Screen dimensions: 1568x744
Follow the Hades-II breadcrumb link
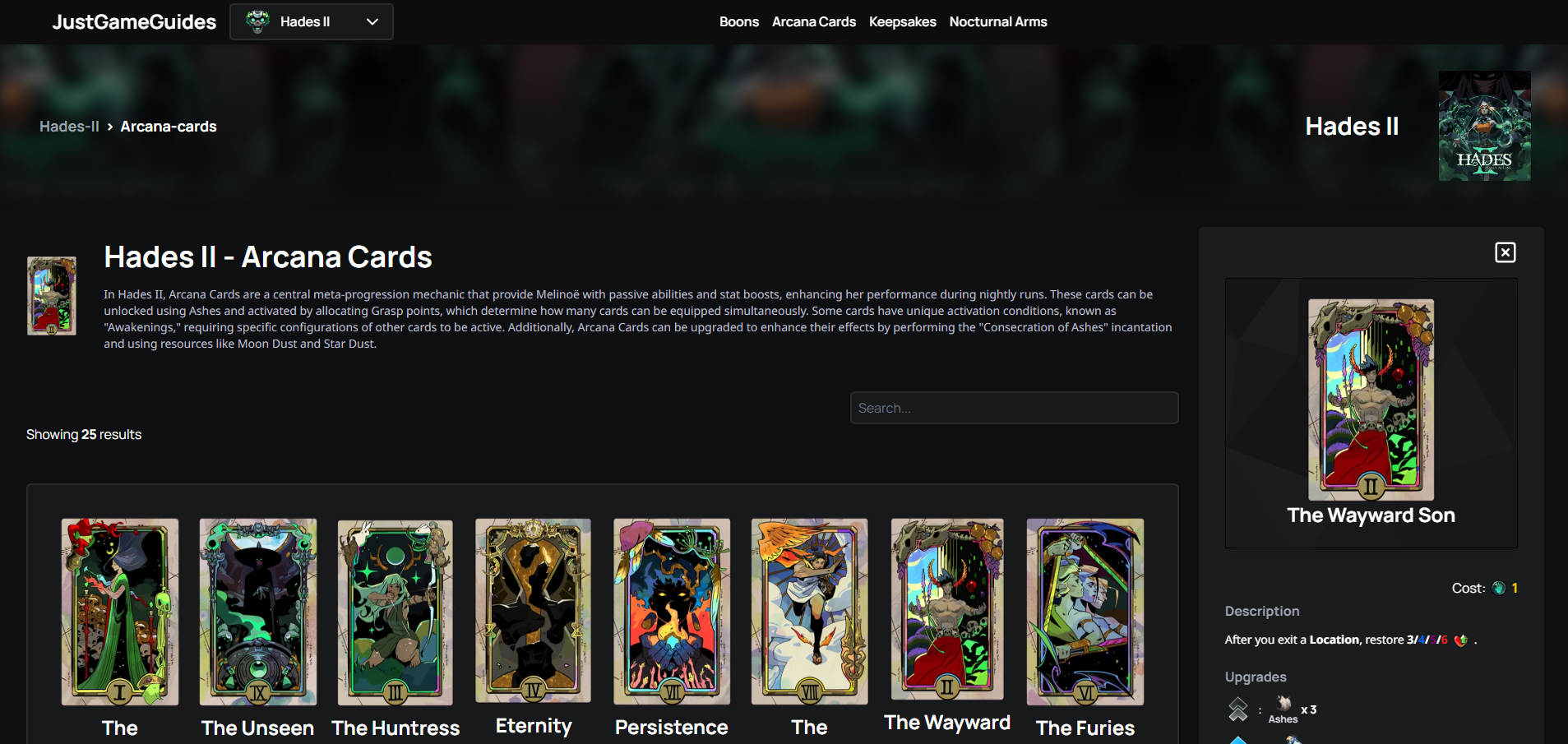(x=69, y=127)
